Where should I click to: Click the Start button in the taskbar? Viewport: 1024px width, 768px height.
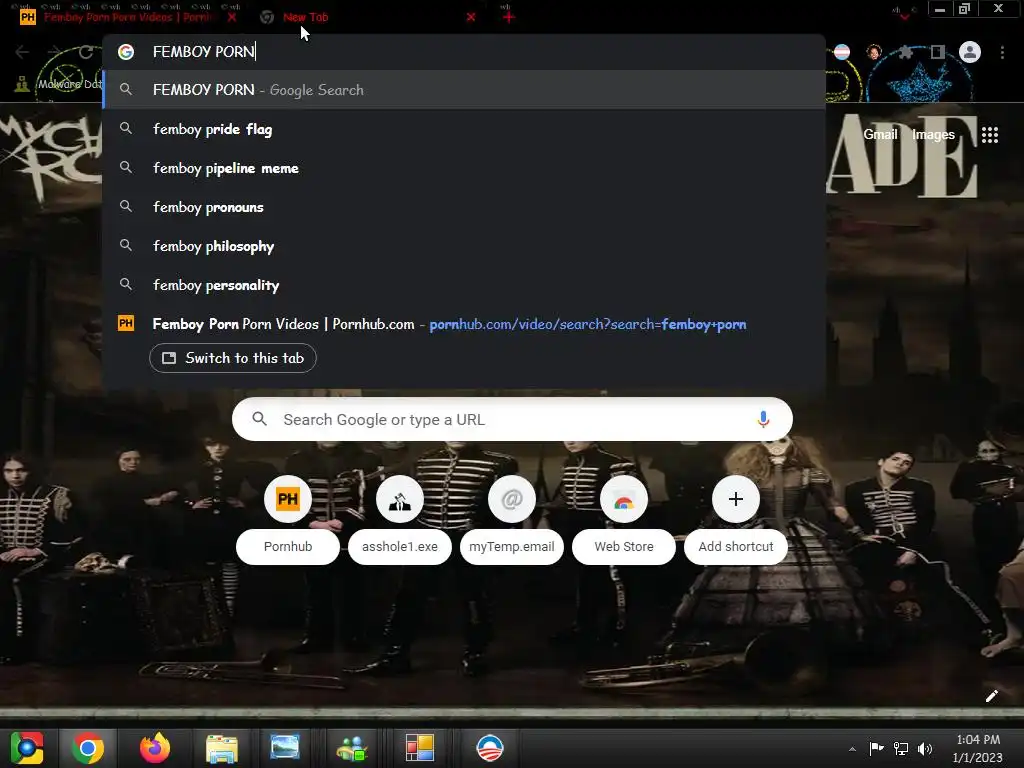(27, 748)
